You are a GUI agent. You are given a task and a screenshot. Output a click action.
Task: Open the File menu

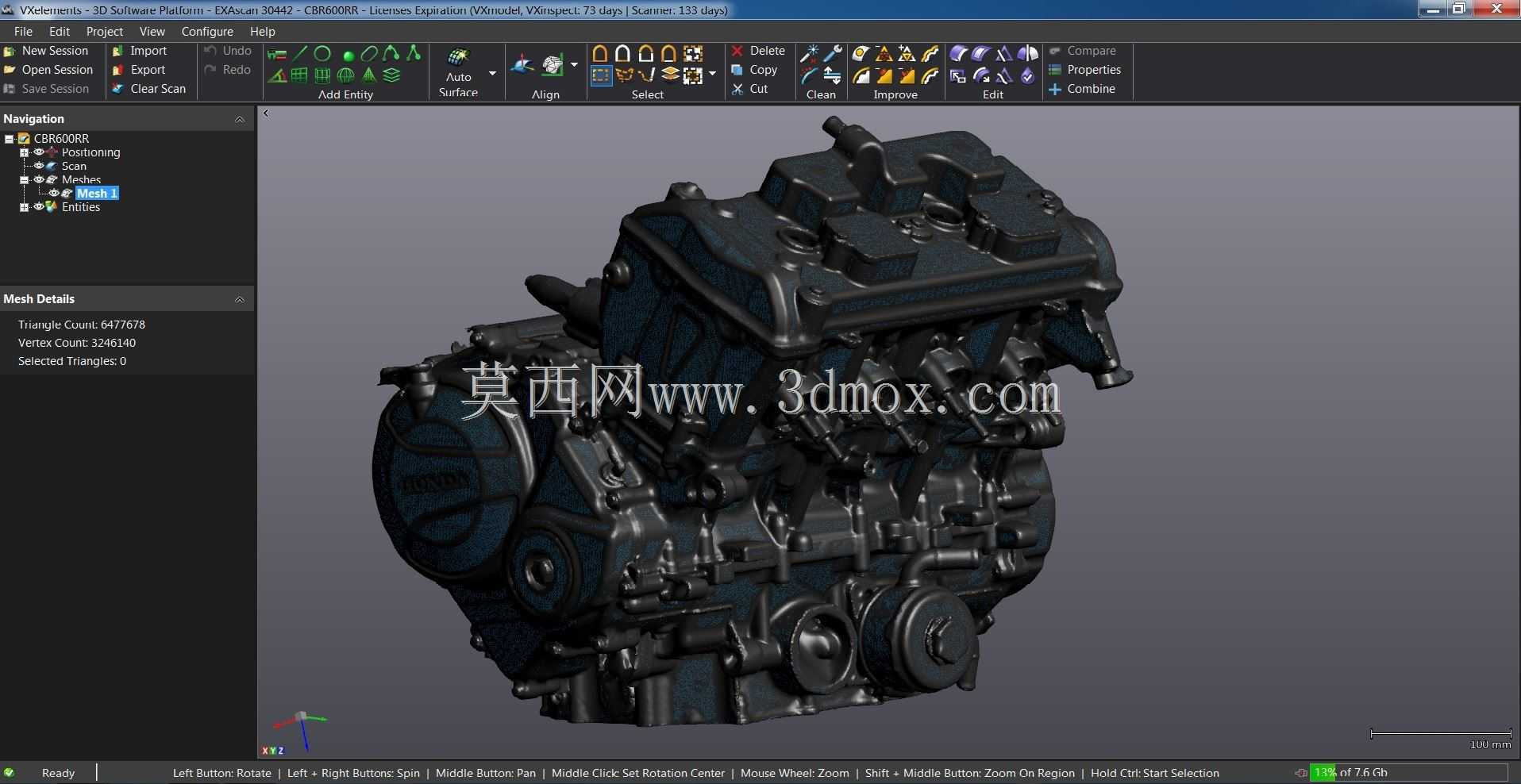point(23,31)
